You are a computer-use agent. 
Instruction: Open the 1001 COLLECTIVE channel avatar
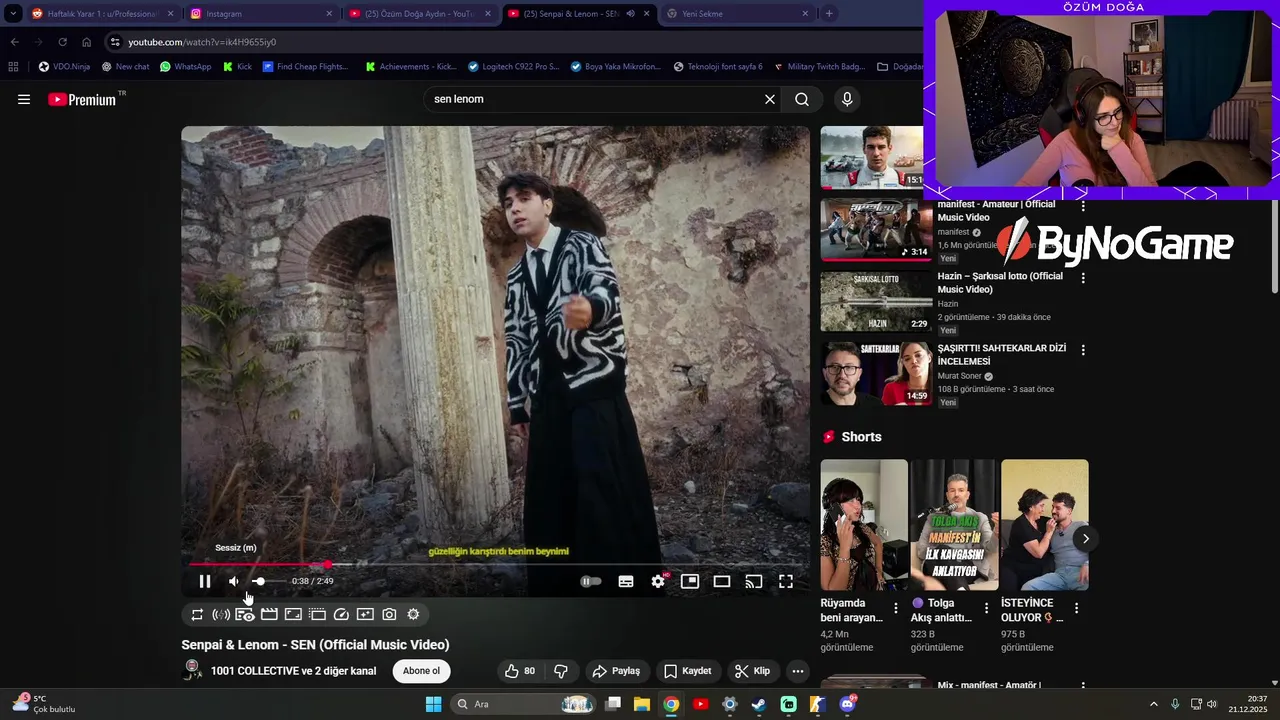pyautogui.click(x=192, y=670)
